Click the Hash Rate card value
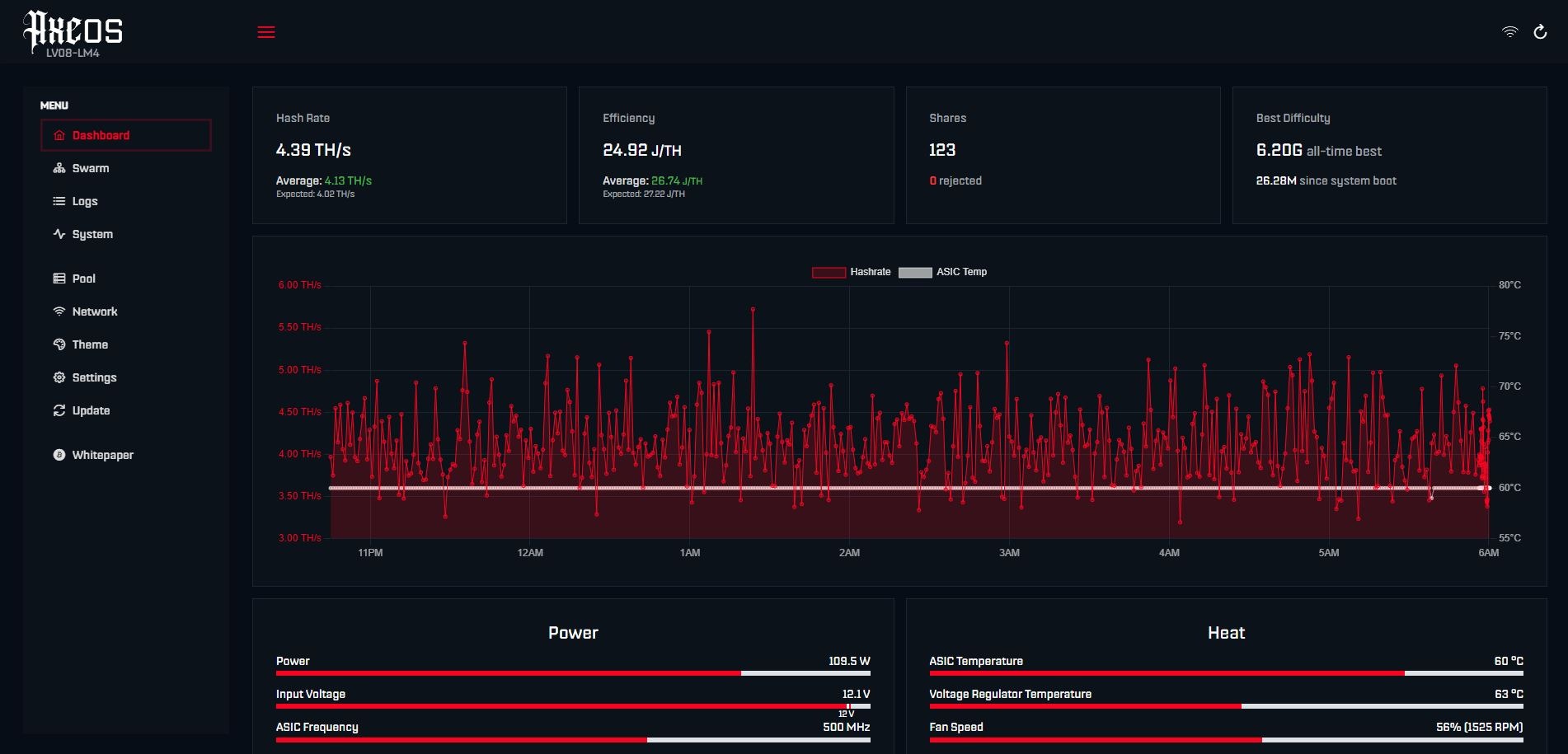This screenshot has width=1568, height=754. [313, 150]
